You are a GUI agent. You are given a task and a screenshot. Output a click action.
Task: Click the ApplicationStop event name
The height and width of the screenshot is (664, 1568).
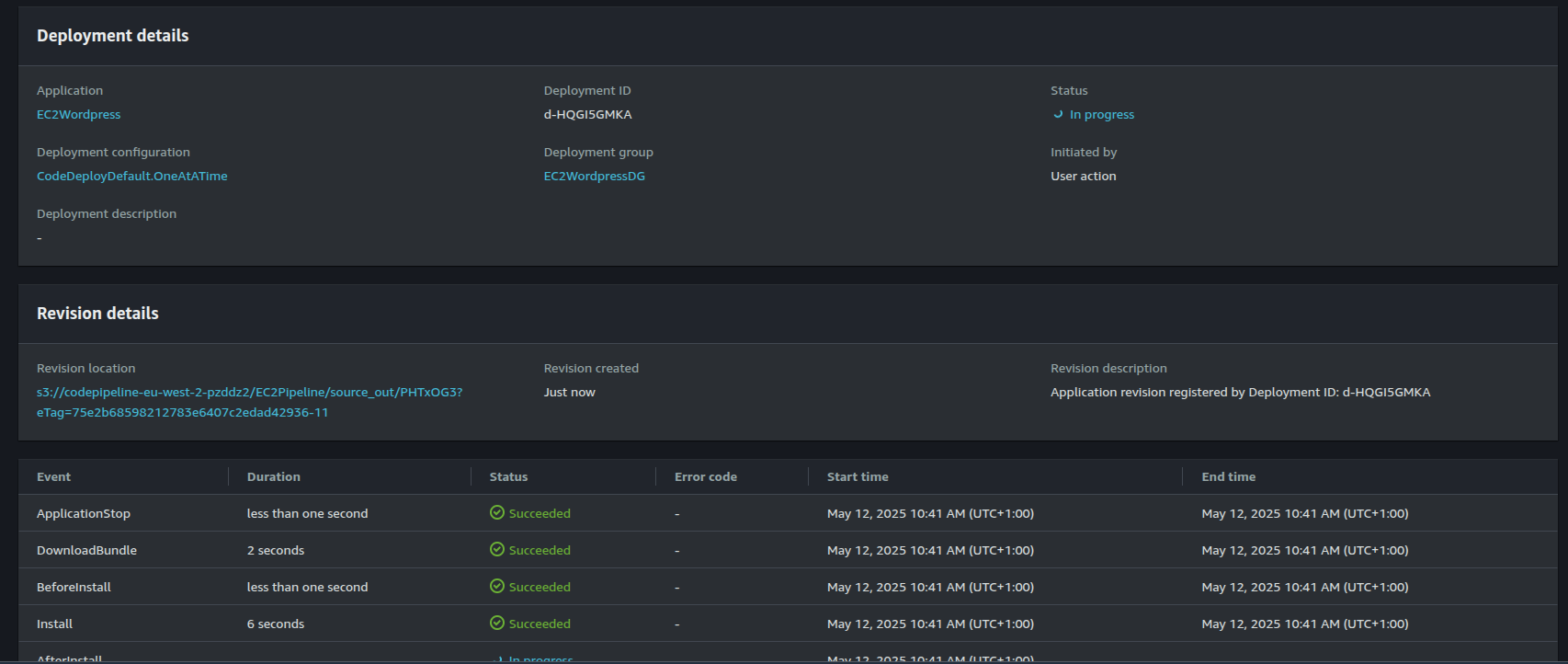(x=84, y=514)
